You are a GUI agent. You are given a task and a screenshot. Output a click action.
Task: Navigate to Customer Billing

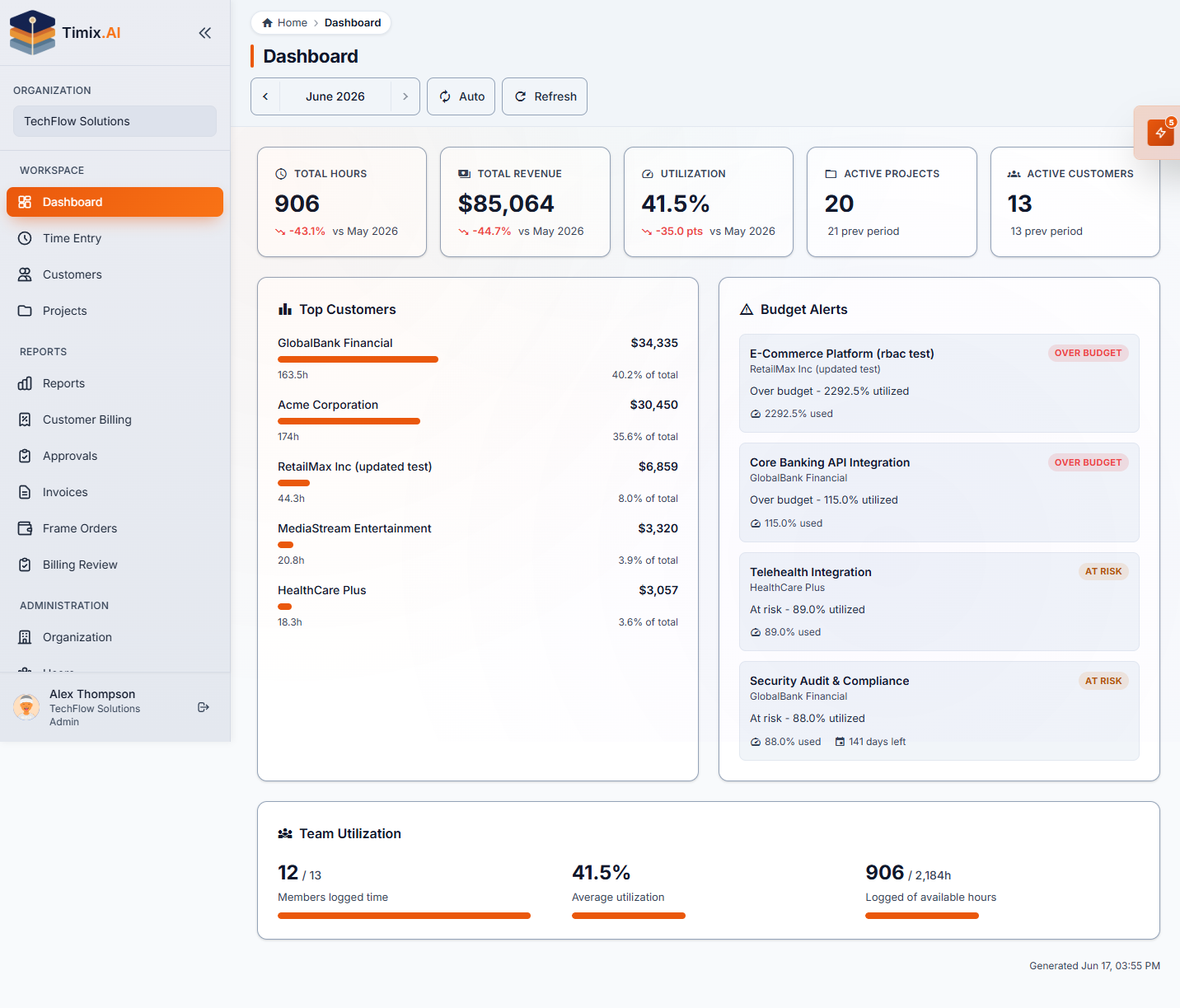click(x=115, y=420)
